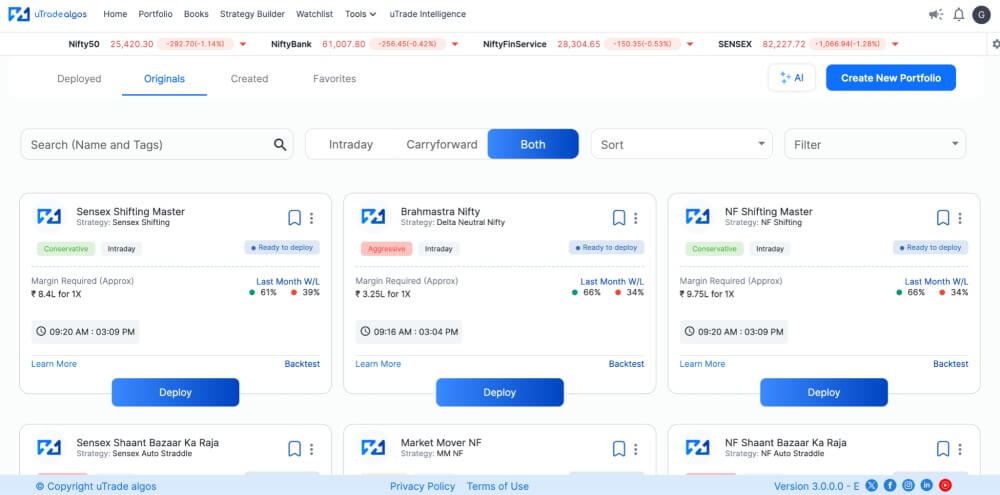Open the YouTube social link
The height and width of the screenshot is (495, 1000).
click(945, 485)
